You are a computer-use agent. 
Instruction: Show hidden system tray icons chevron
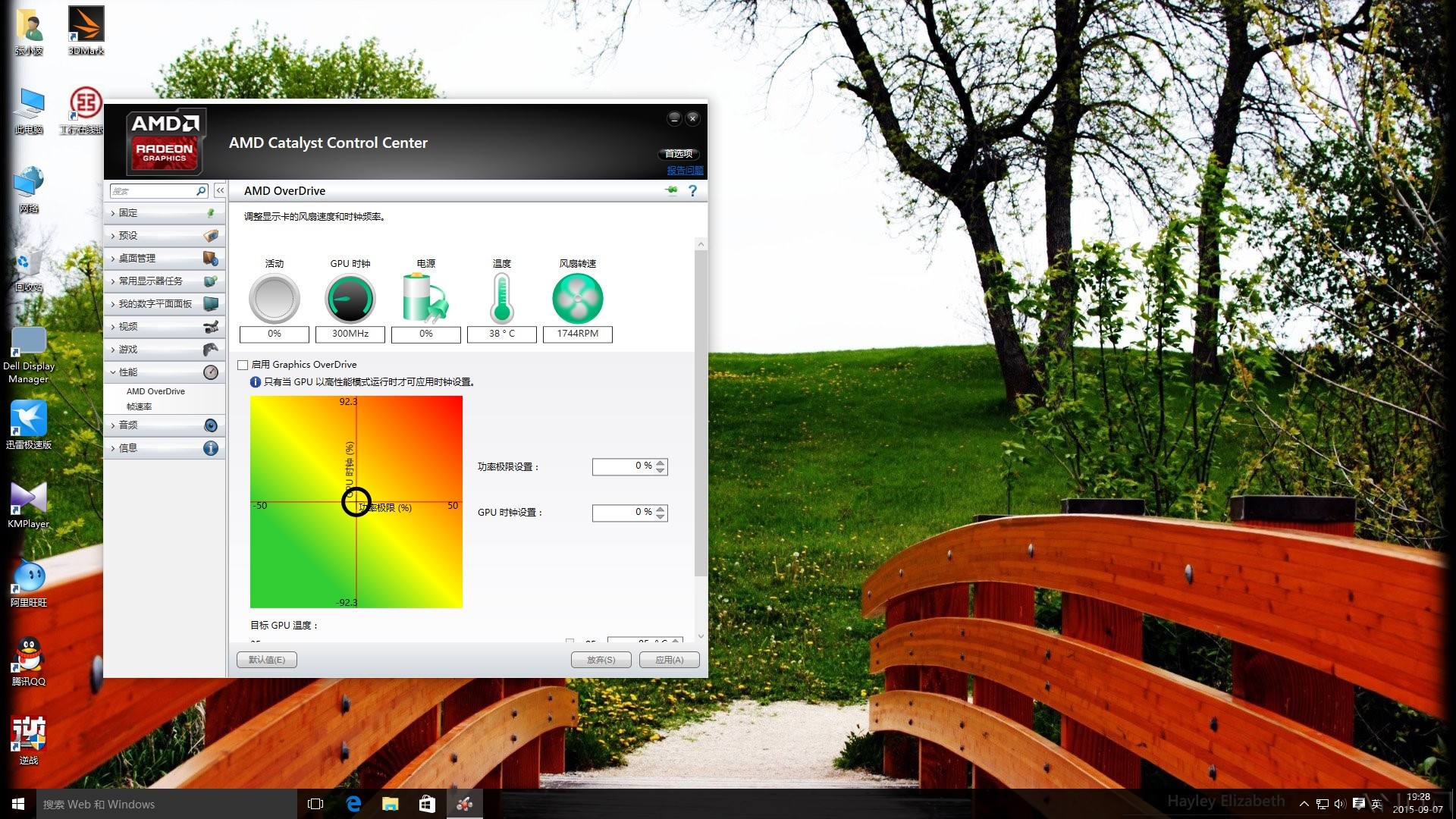1304,804
